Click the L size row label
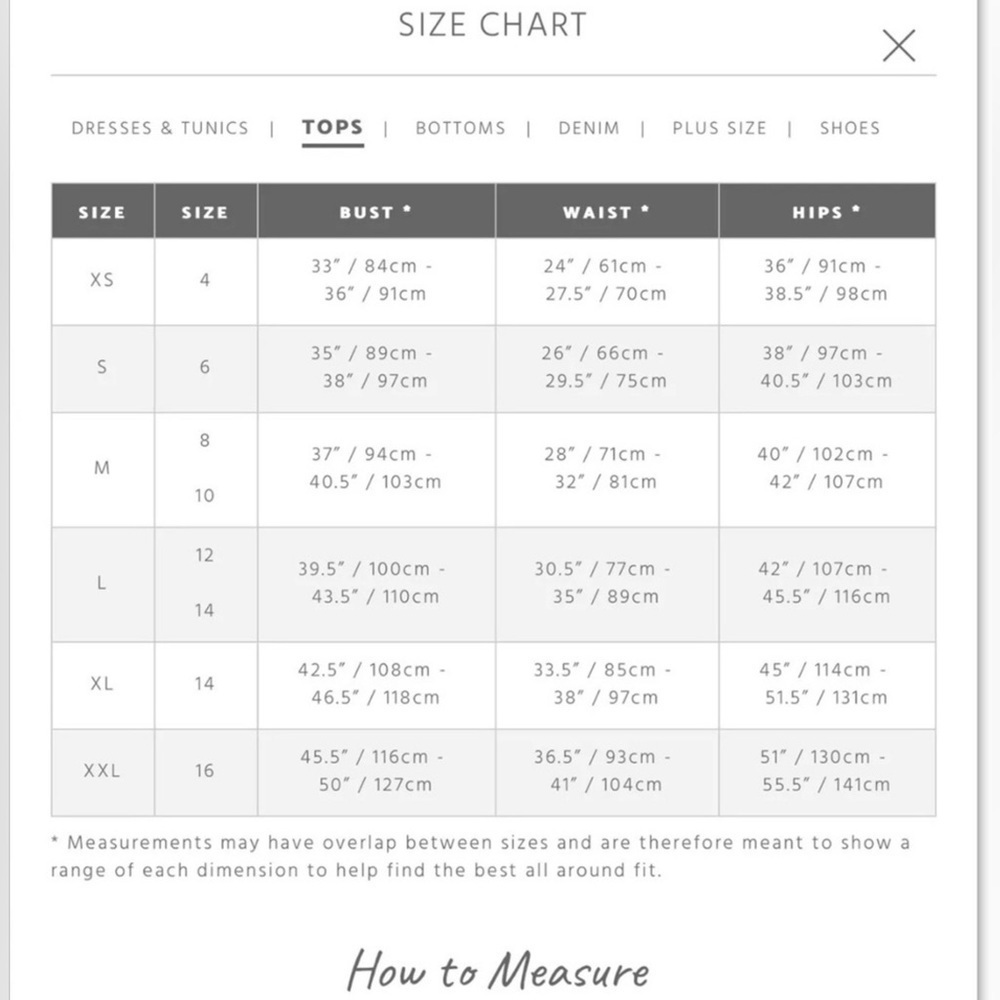Screen dimensions: 1000x1000 (101, 583)
